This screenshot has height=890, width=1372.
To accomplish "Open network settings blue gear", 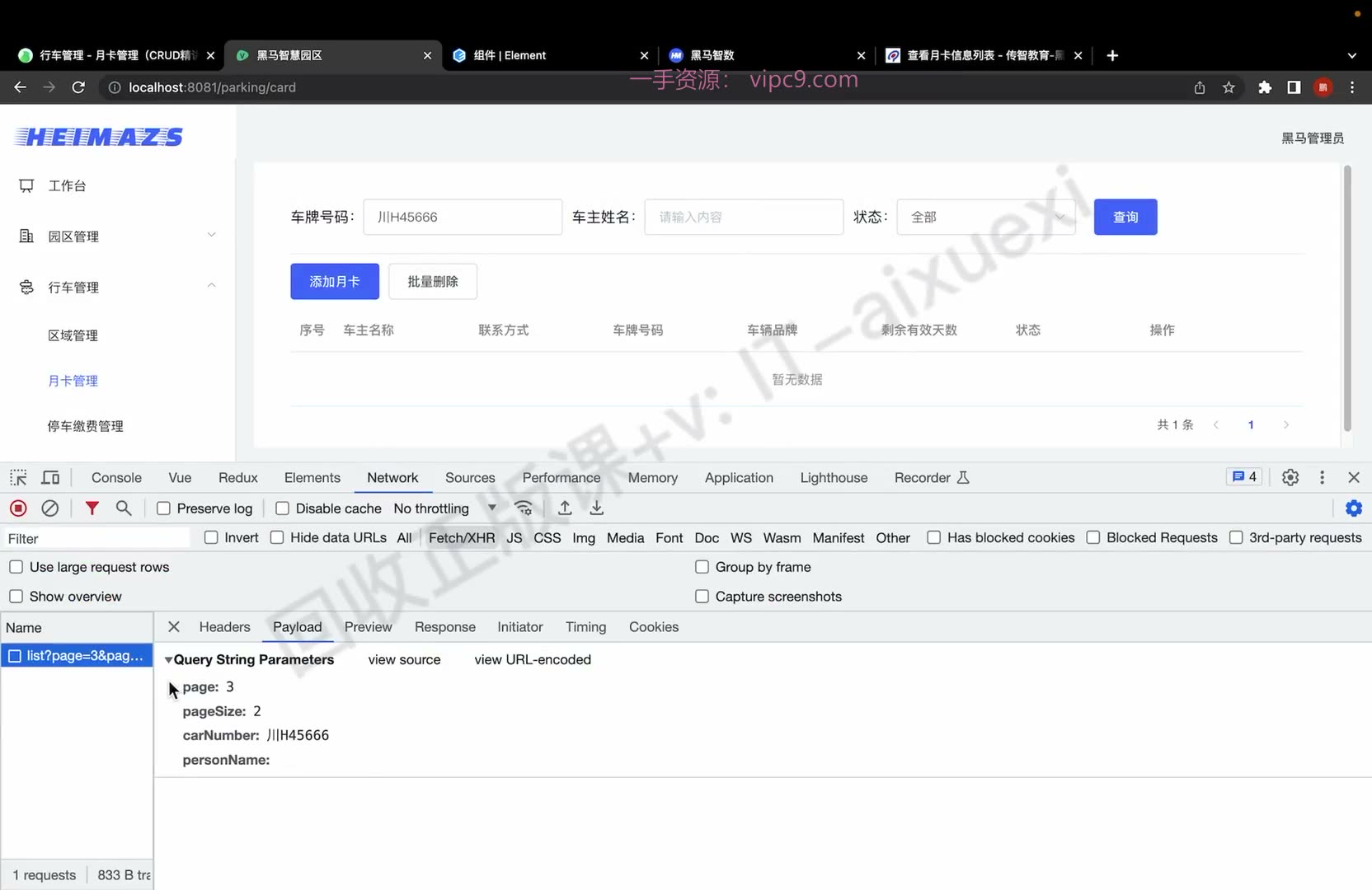I will pos(1354,508).
